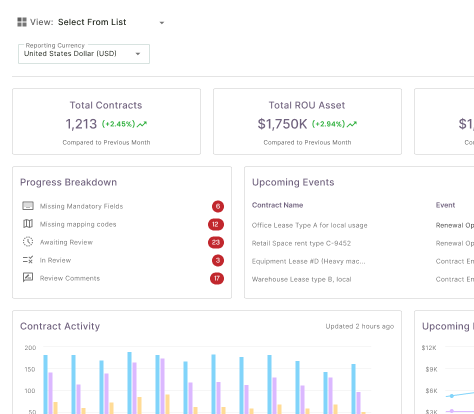
Task: Click the Missing mapping codes map icon
Action: 28,224
